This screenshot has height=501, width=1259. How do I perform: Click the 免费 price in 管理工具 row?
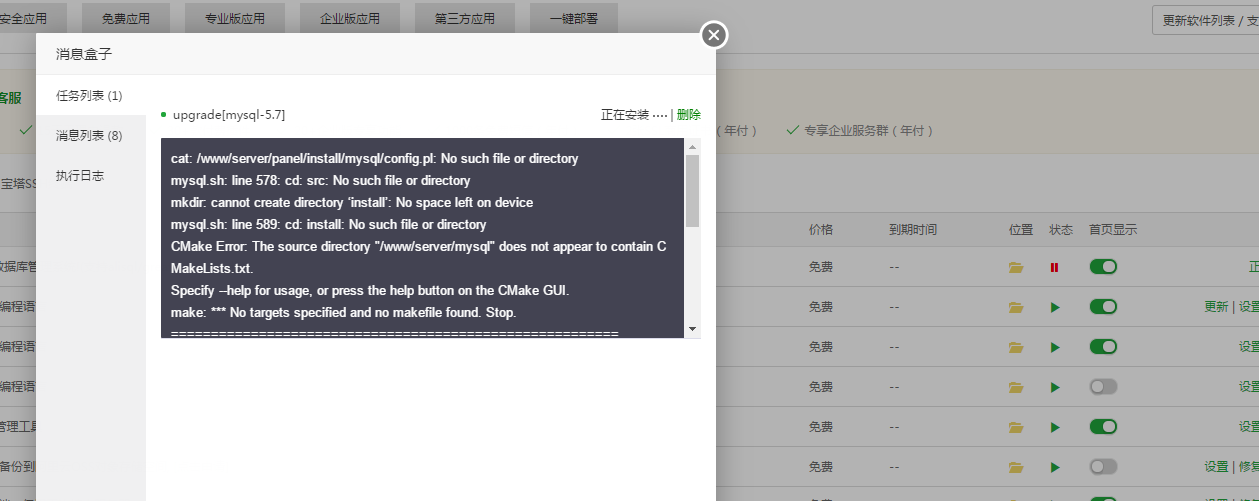point(821,427)
